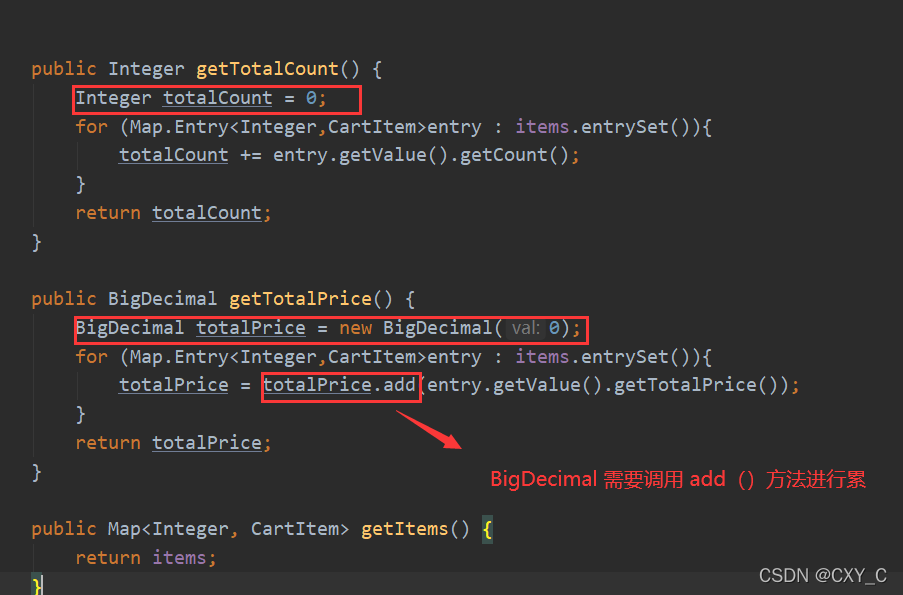Image resolution: width=903 pixels, height=595 pixels.
Task: Click the Integer return type of getTotalCount
Action: point(146,69)
